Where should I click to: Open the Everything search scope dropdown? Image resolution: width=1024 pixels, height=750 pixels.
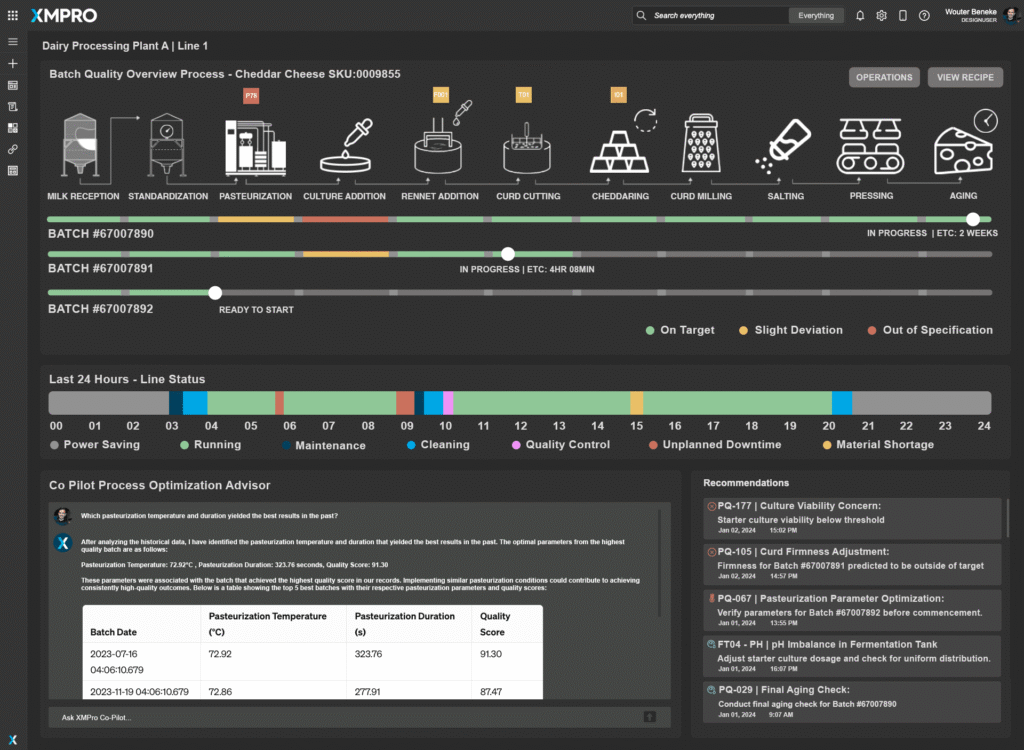click(816, 16)
